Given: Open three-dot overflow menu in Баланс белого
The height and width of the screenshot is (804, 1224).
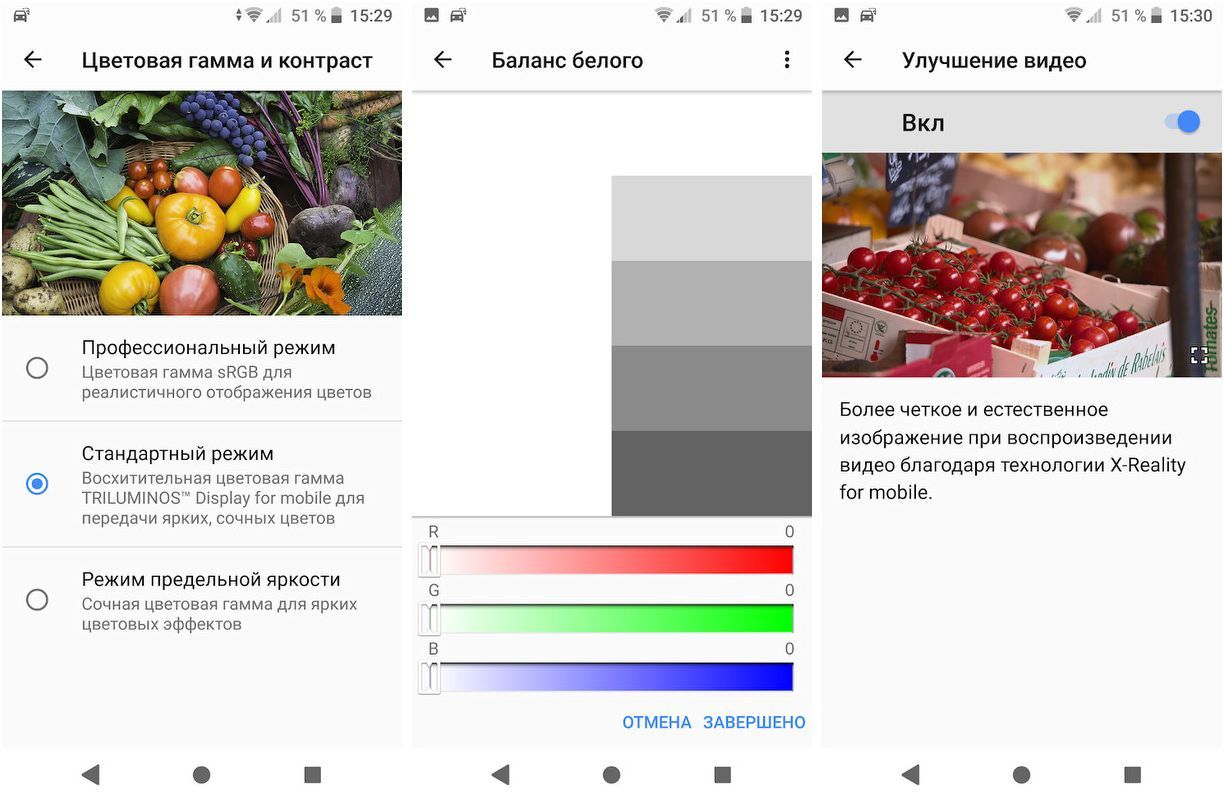Looking at the screenshot, I should (787, 60).
